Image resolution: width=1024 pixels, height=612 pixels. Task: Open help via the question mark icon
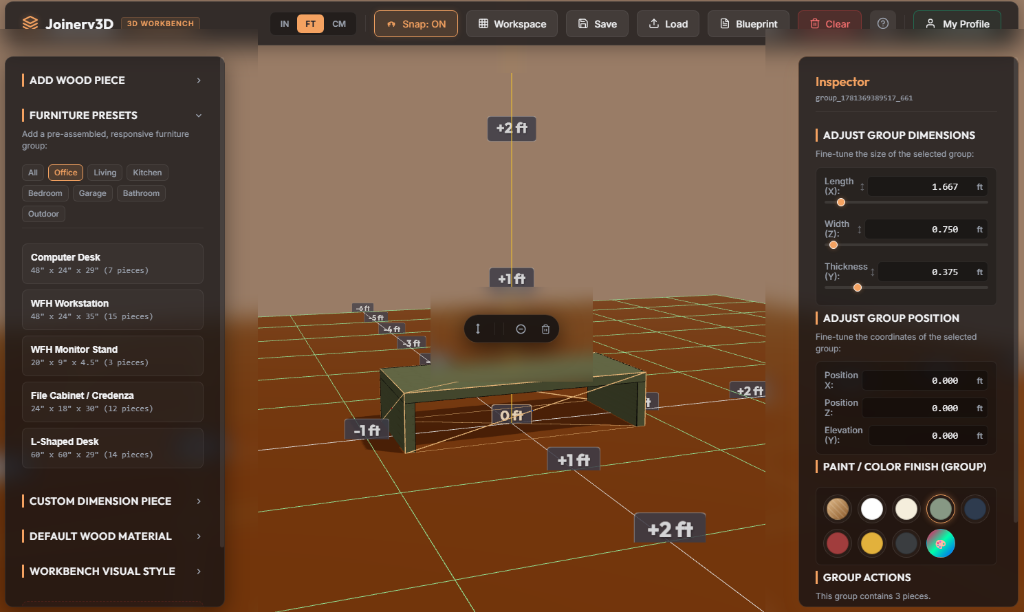(882, 24)
